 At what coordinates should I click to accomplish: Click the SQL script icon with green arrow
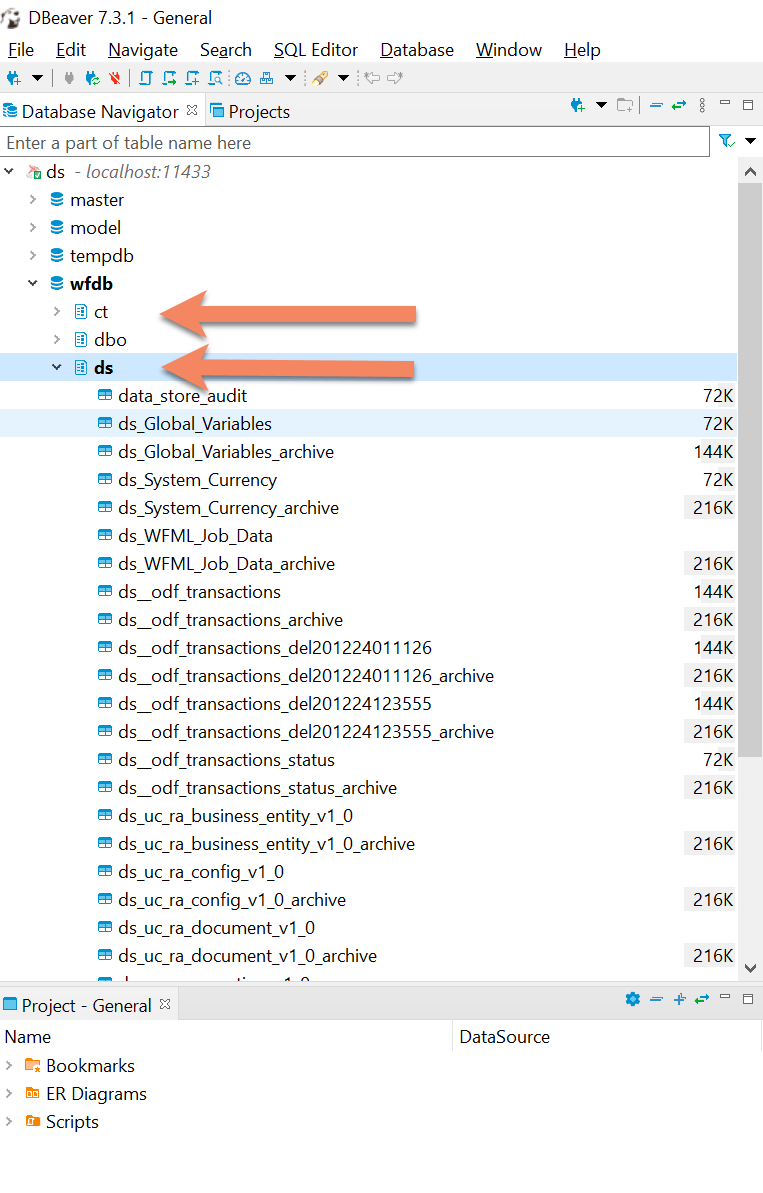tap(169, 78)
